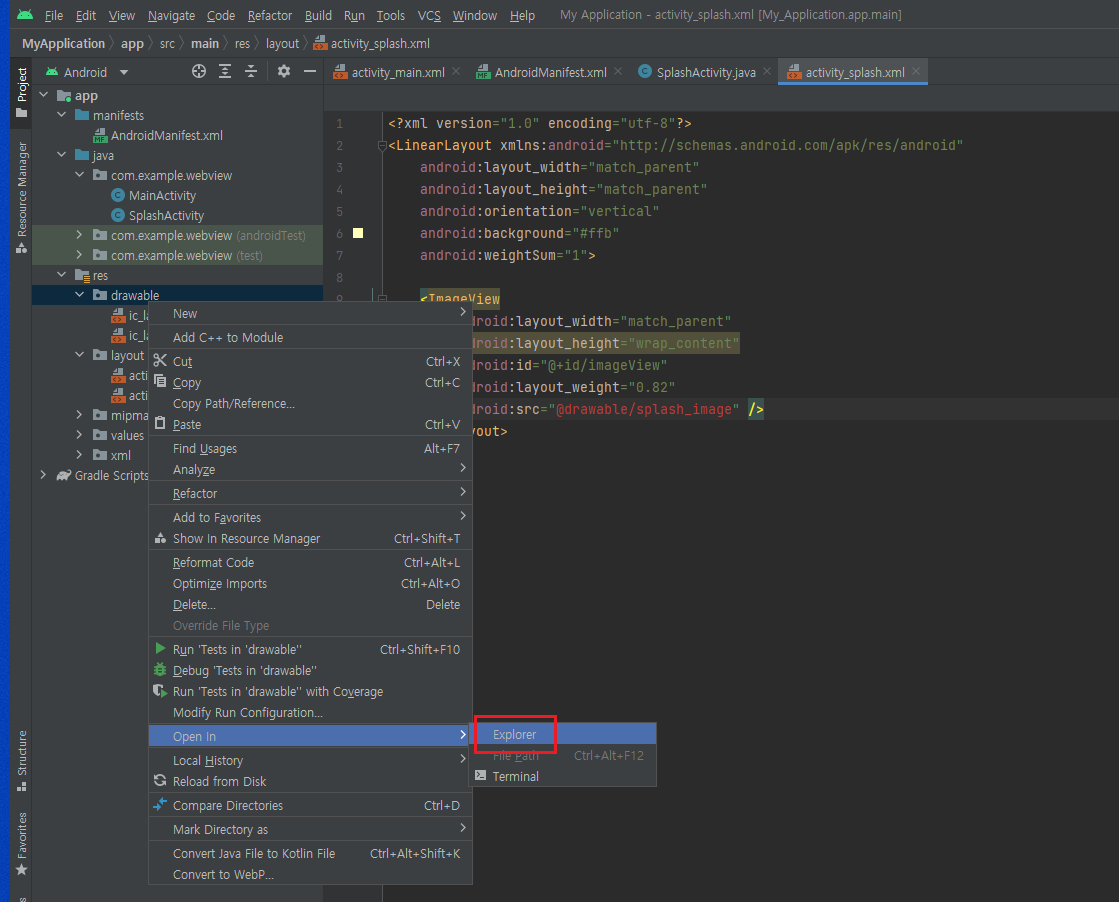This screenshot has height=902, width=1119.
Task: Click the Collapse All icon in Project panel
Action: pos(251,71)
